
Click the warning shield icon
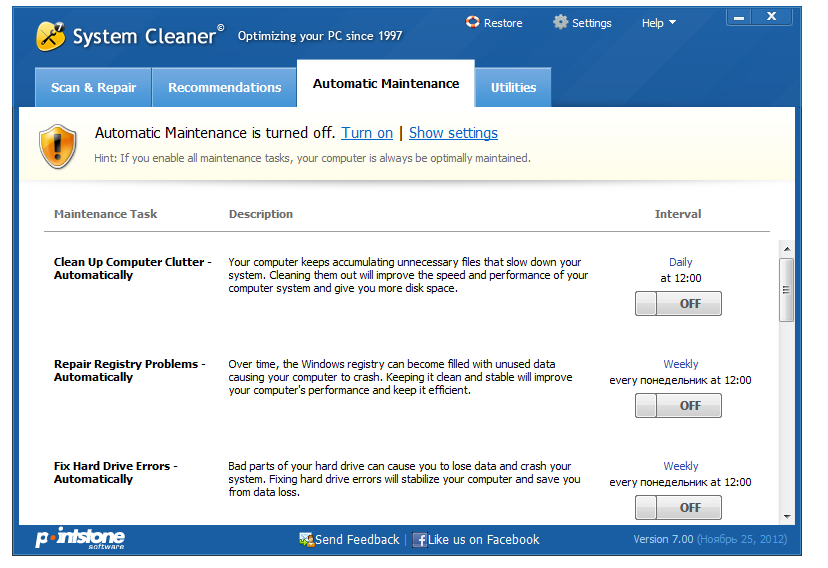click(58, 147)
